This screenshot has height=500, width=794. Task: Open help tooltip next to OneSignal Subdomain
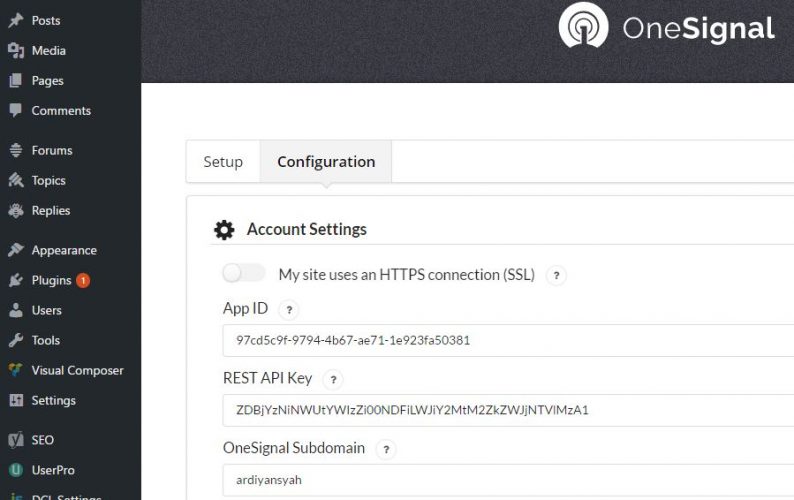386,449
